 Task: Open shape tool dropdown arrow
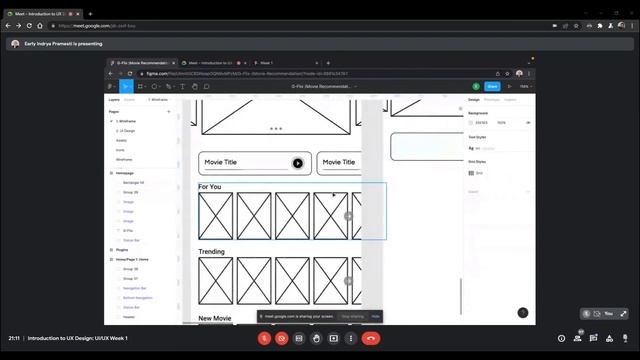pyautogui.click(x=160, y=87)
